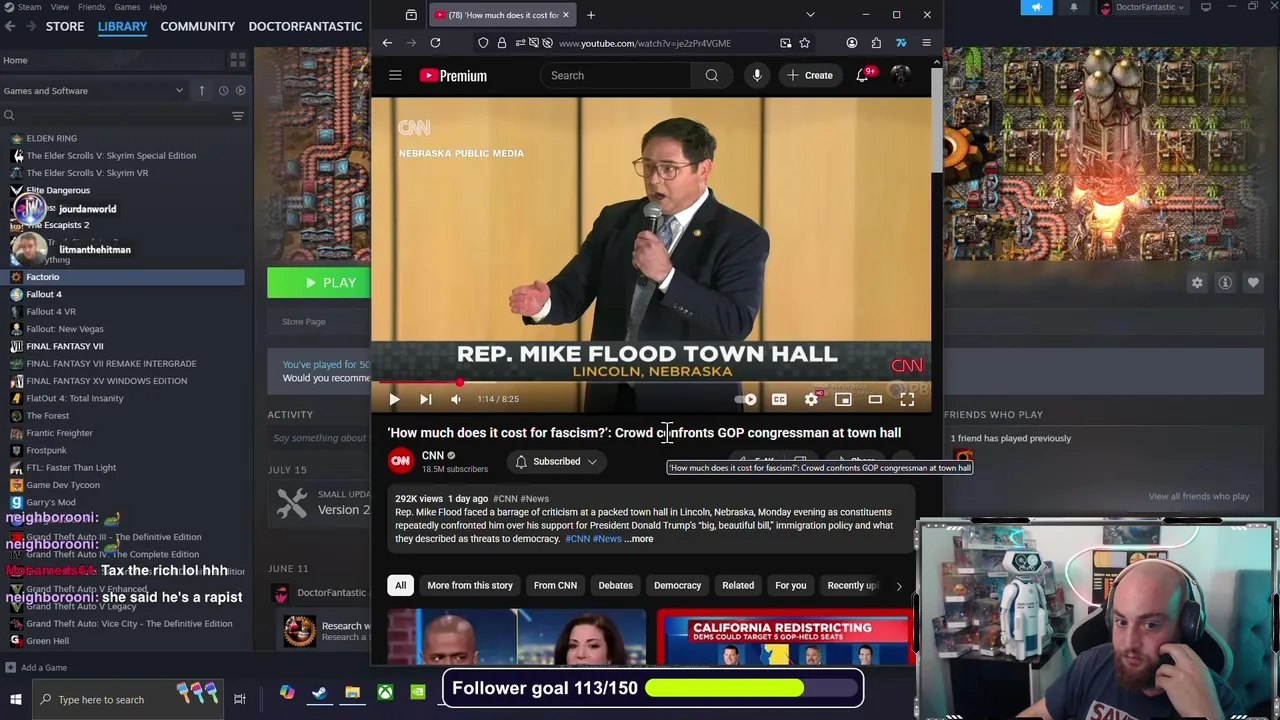List all browser tabs dropdown
The height and width of the screenshot is (720, 1280).
point(810,15)
